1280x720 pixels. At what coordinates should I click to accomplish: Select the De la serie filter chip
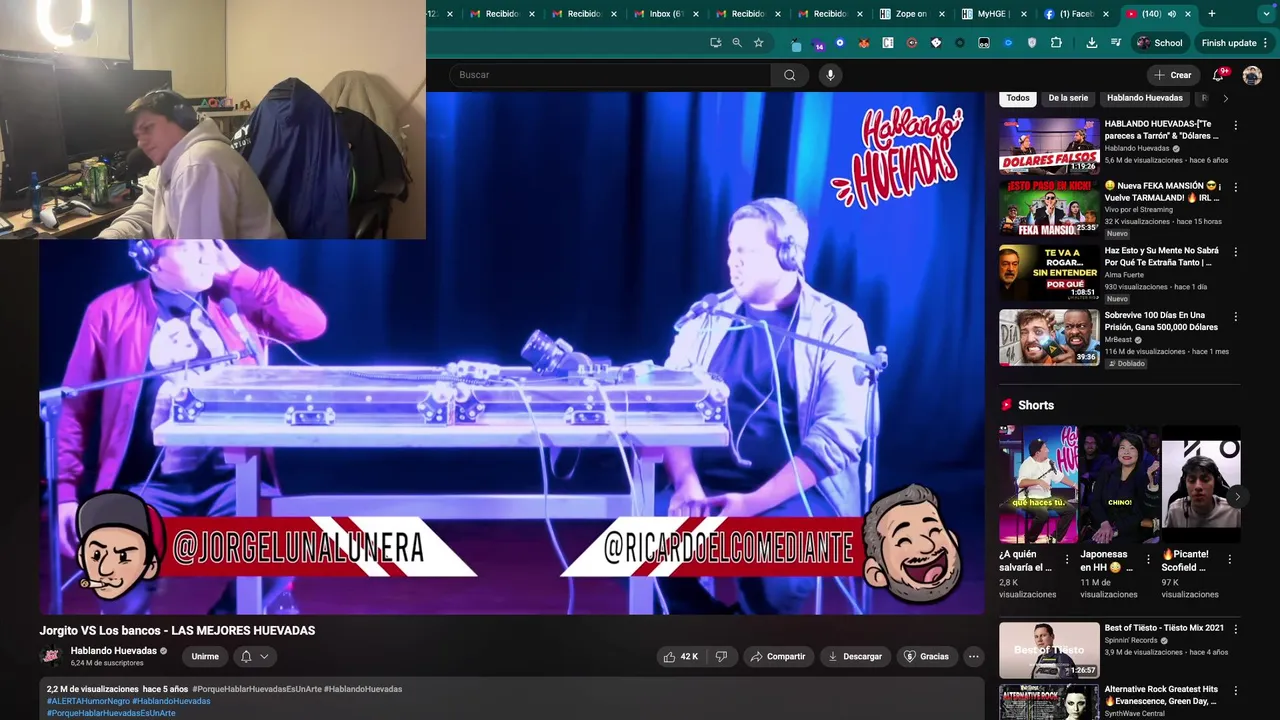(x=1068, y=98)
